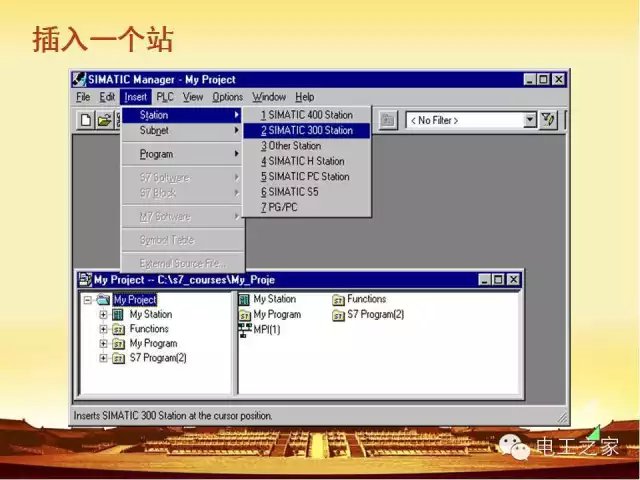This screenshot has height=480, width=640.
Task: Select Functions icon in the right pane
Action: pyautogui.click(x=338, y=299)
